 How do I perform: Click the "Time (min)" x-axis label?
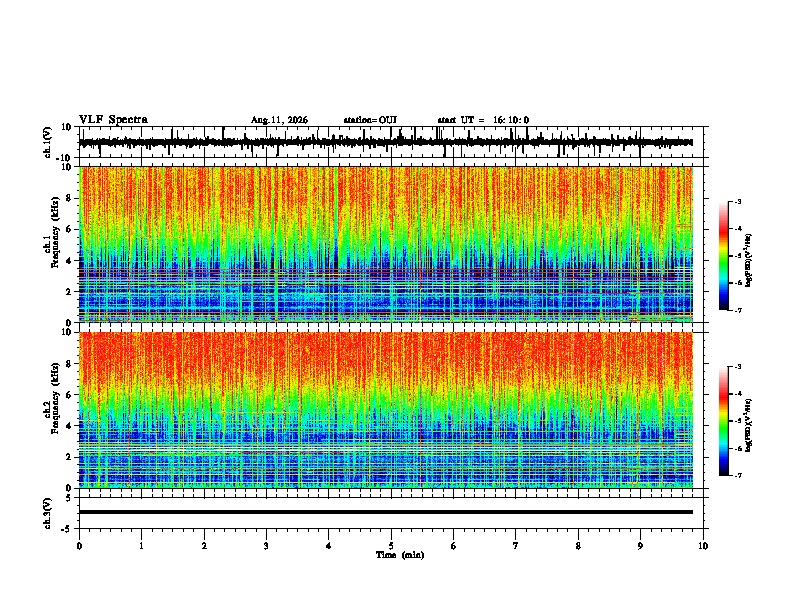[400, 555]
